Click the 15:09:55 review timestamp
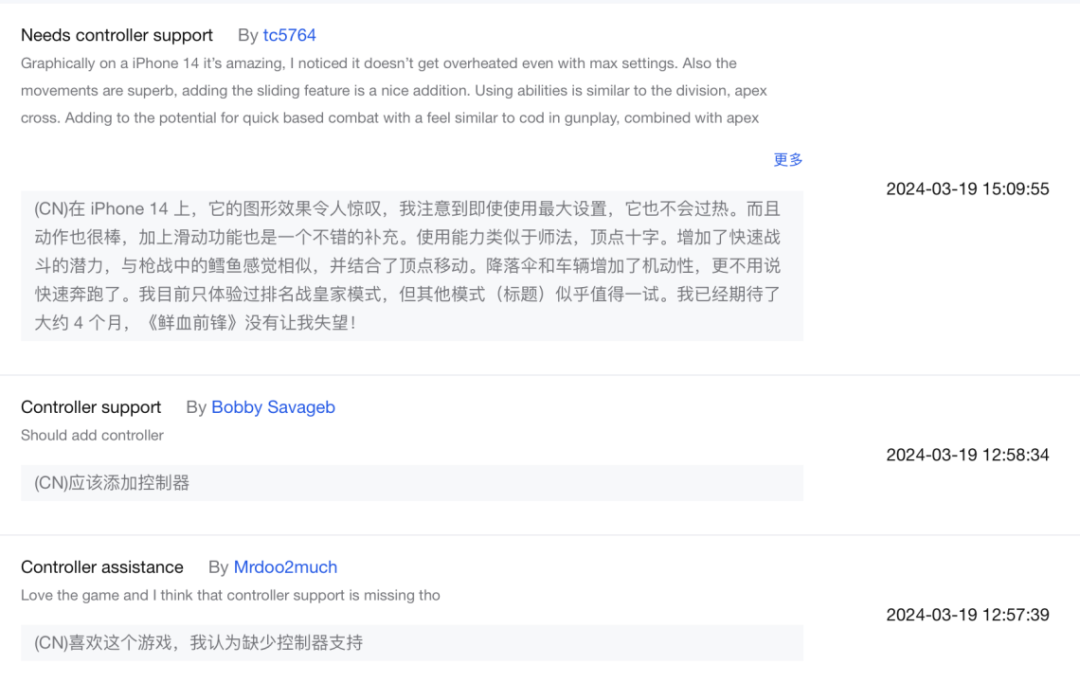This screenshot has width=1080, height=682. pos(967,189)
